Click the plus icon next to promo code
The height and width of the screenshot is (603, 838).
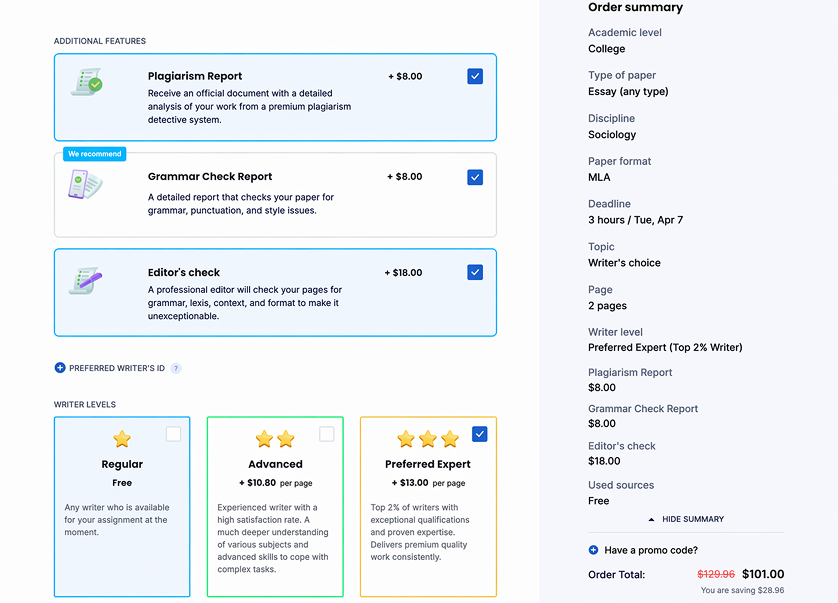(x=593, y=550)
